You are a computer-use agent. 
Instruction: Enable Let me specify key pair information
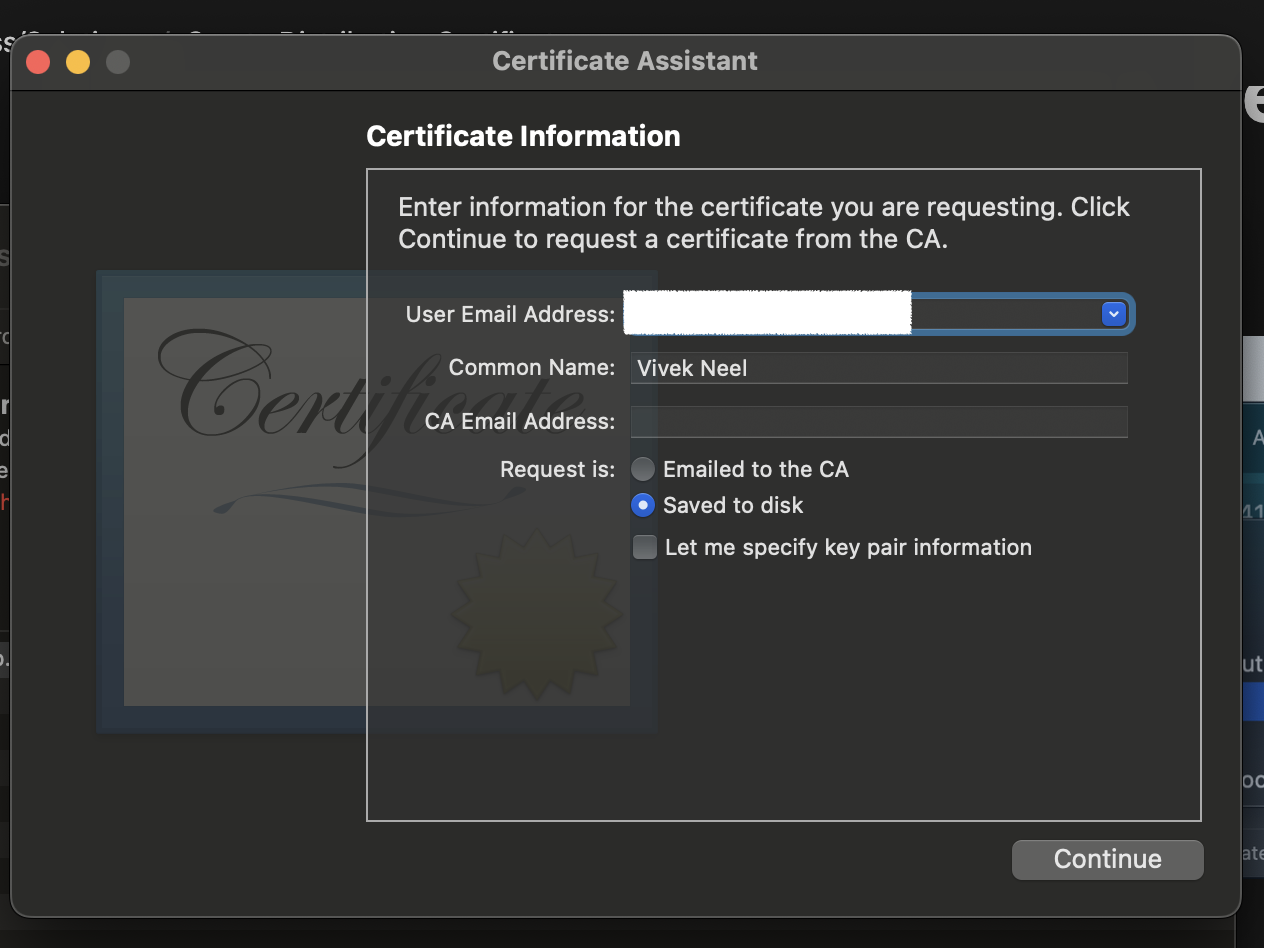click(x=645, y=547)
